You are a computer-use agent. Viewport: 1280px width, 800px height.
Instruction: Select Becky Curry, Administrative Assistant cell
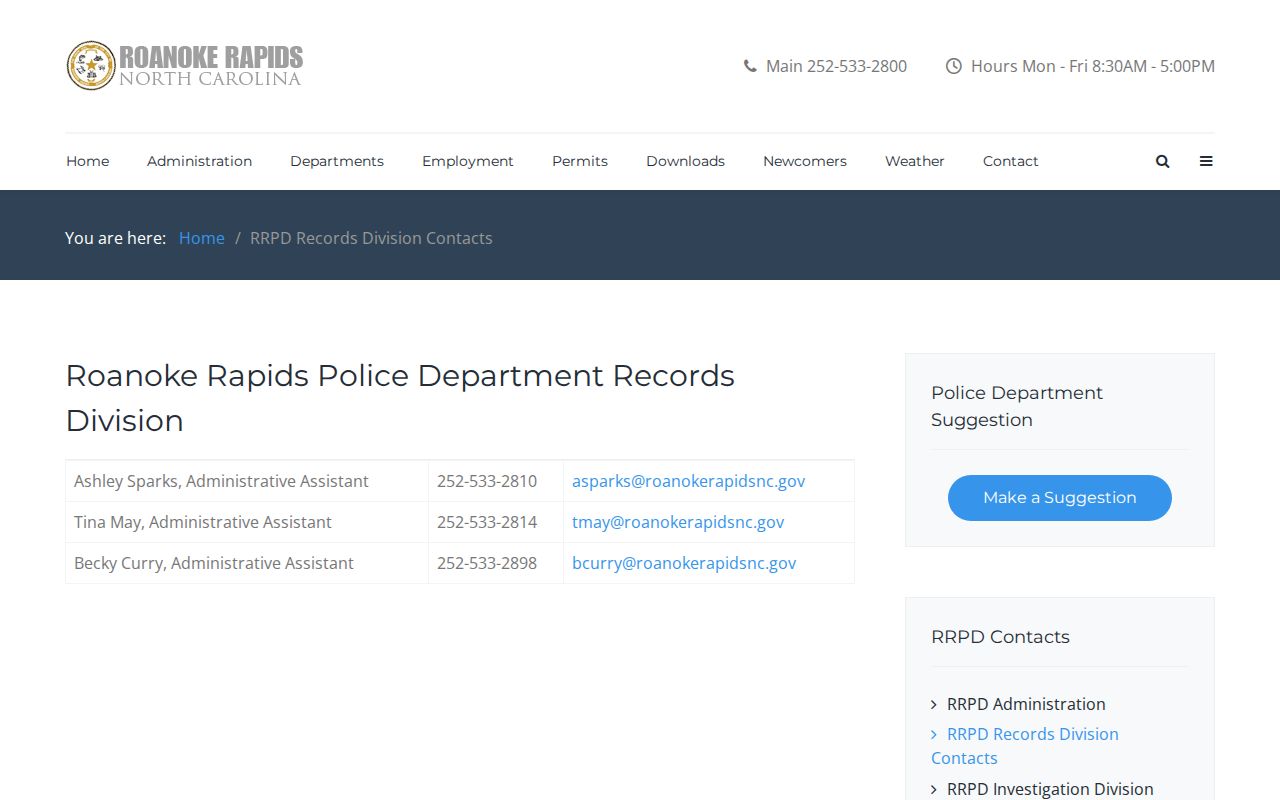point(247,563)
